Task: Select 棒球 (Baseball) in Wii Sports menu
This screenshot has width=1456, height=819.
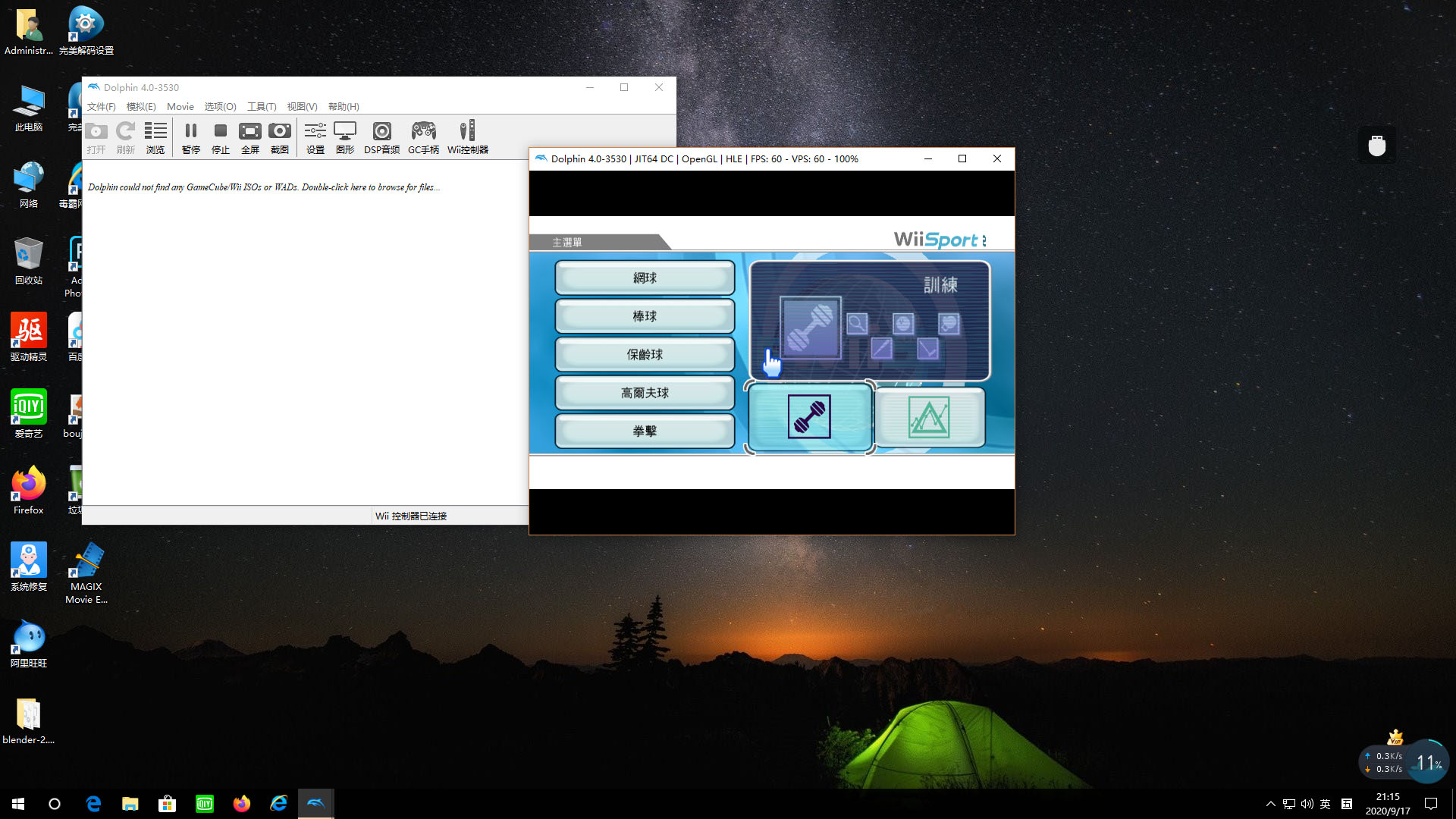Action: [645, 316]
